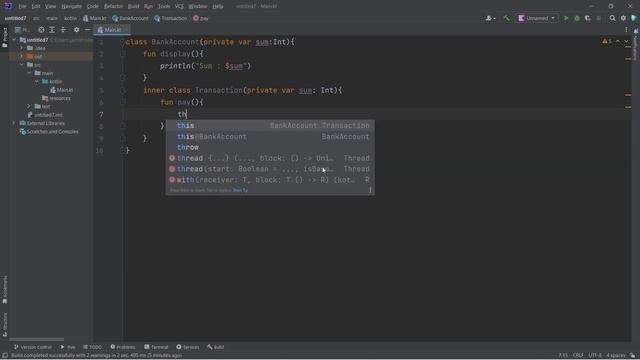This screenshot has width=640, height=360.
Task: Click the Code With Me user icon
Action: click(x=490, y=18)
